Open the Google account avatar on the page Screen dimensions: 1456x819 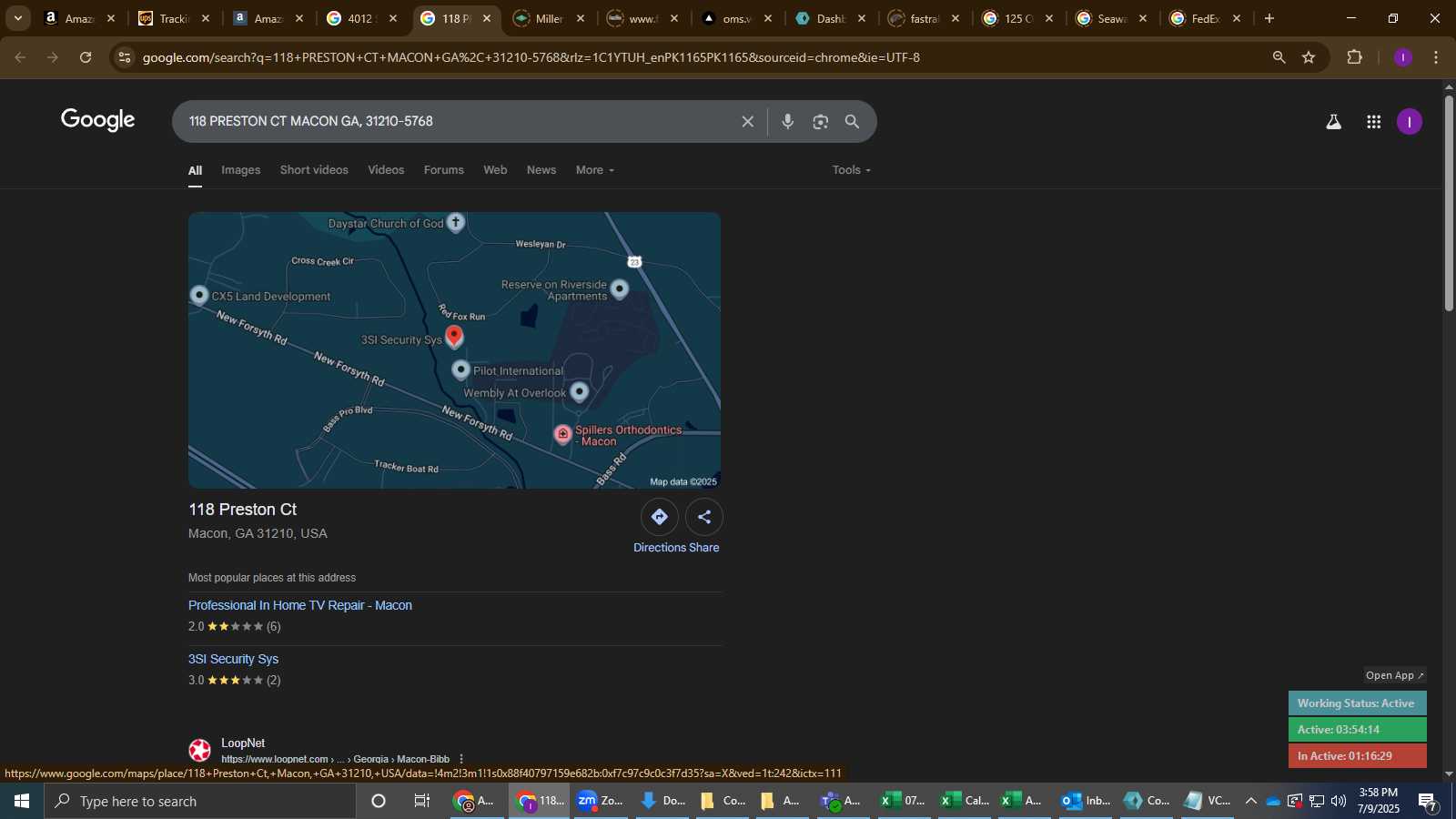(x=1410, y=122)
